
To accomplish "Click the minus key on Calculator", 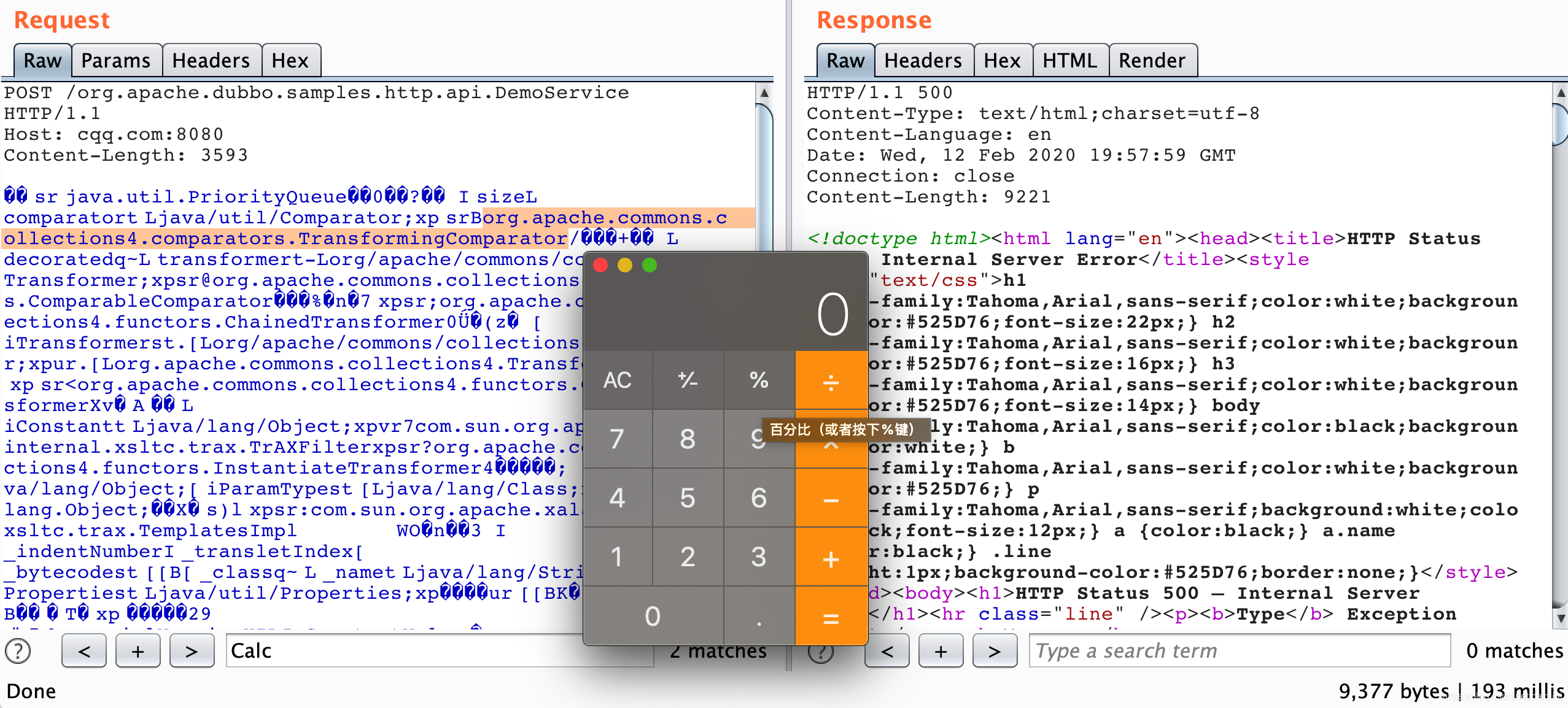I will click(x=831, y=498).
